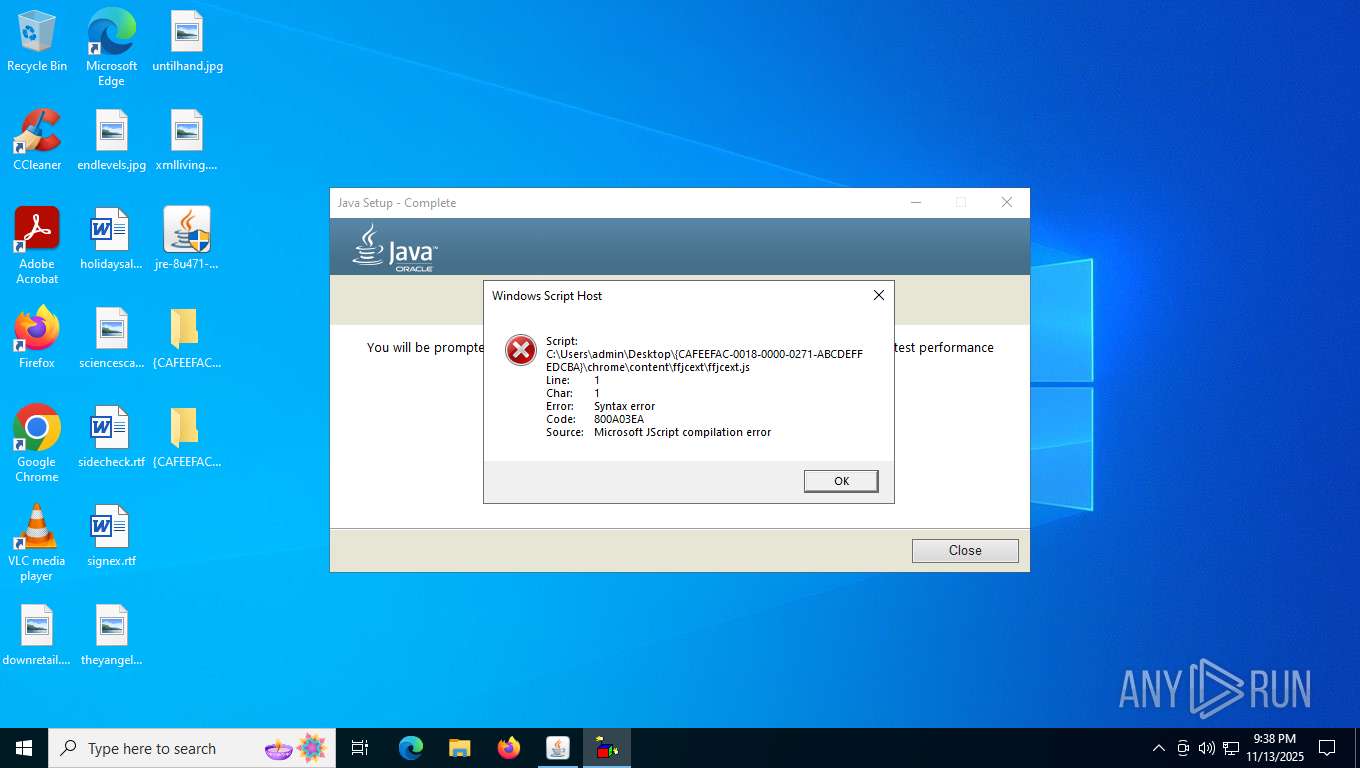This screenshot has height=768, width=1360.
Task: Select the downretail image file icon
Action: 37,635
